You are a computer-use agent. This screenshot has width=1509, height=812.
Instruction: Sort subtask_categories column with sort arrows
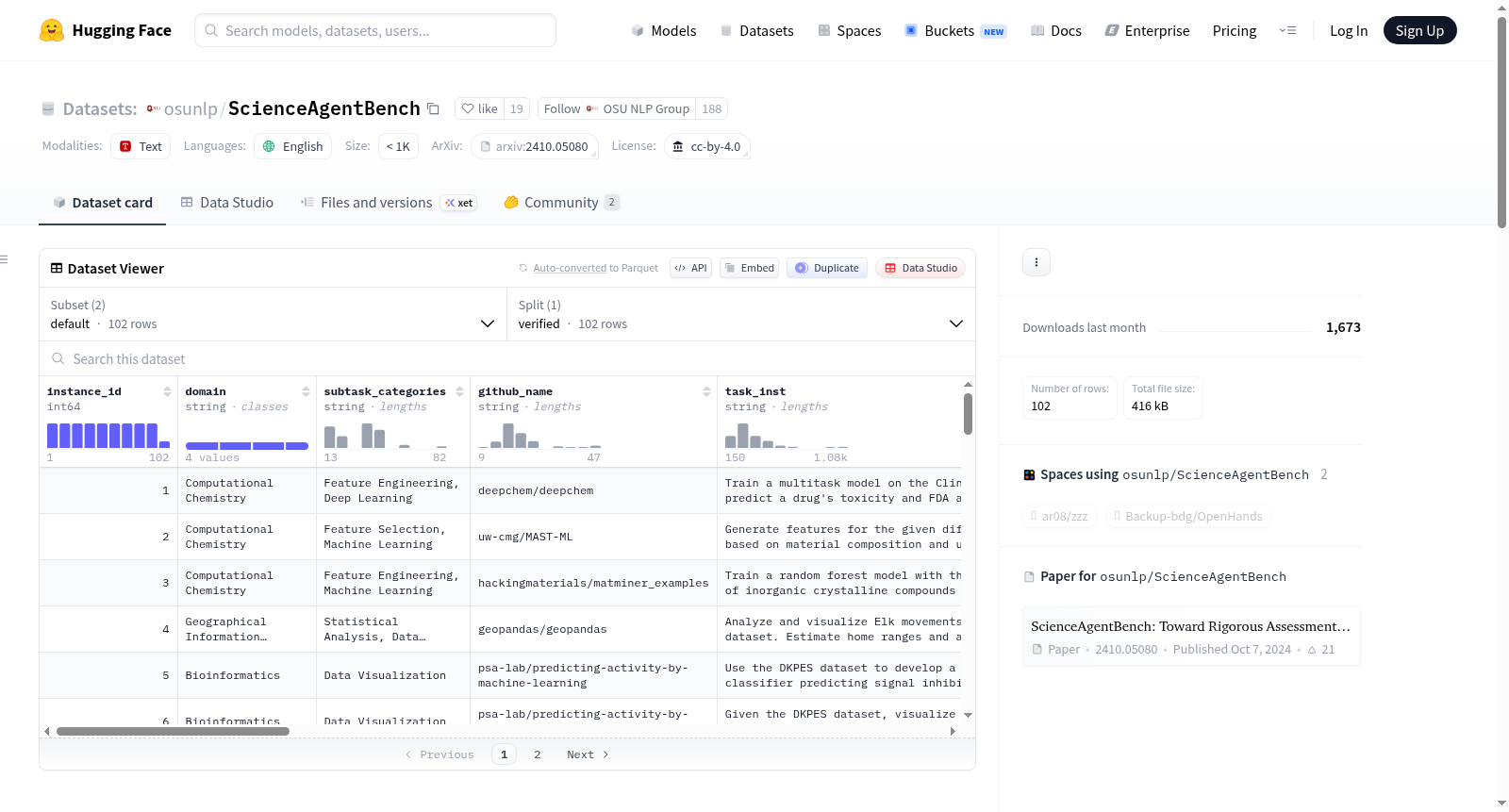(x=459, y=391)
